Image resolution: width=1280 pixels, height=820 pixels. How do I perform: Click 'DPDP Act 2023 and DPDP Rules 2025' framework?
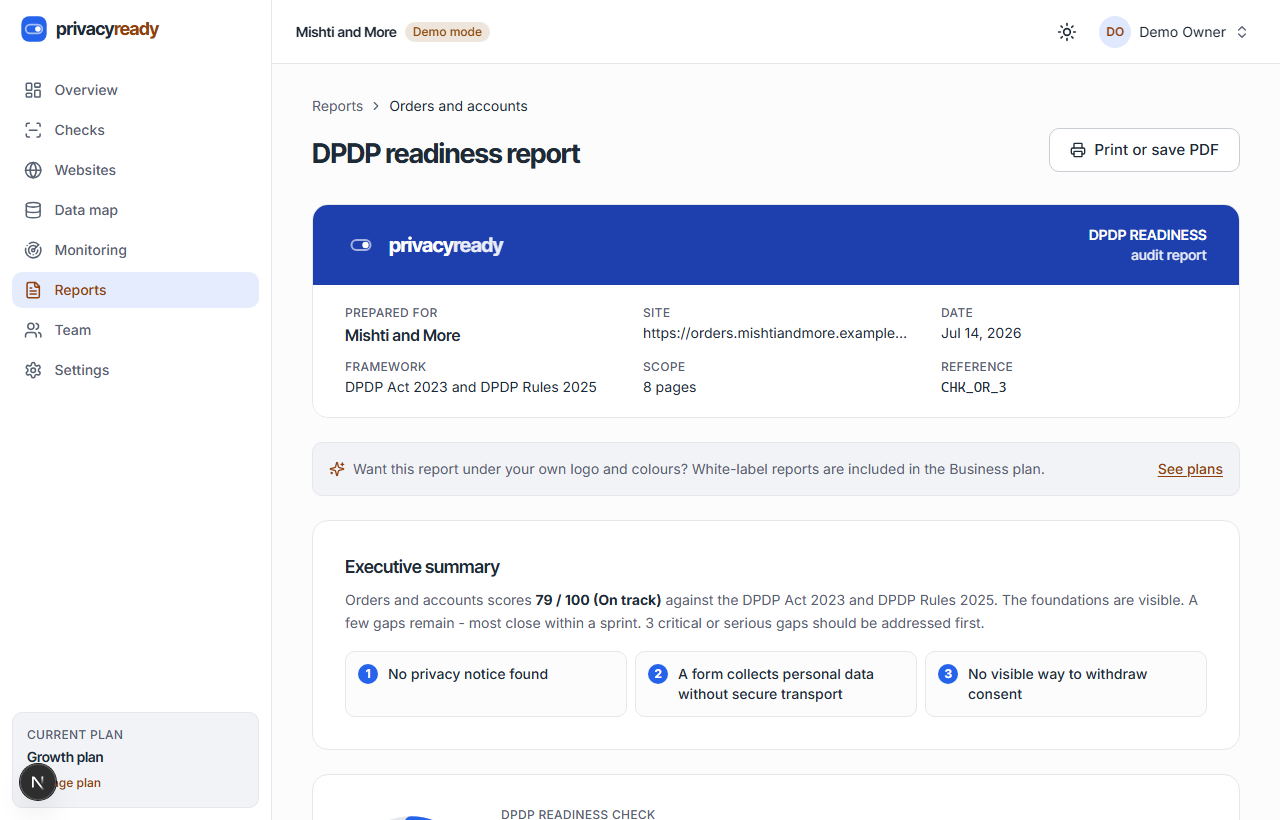tap(471, 387)
